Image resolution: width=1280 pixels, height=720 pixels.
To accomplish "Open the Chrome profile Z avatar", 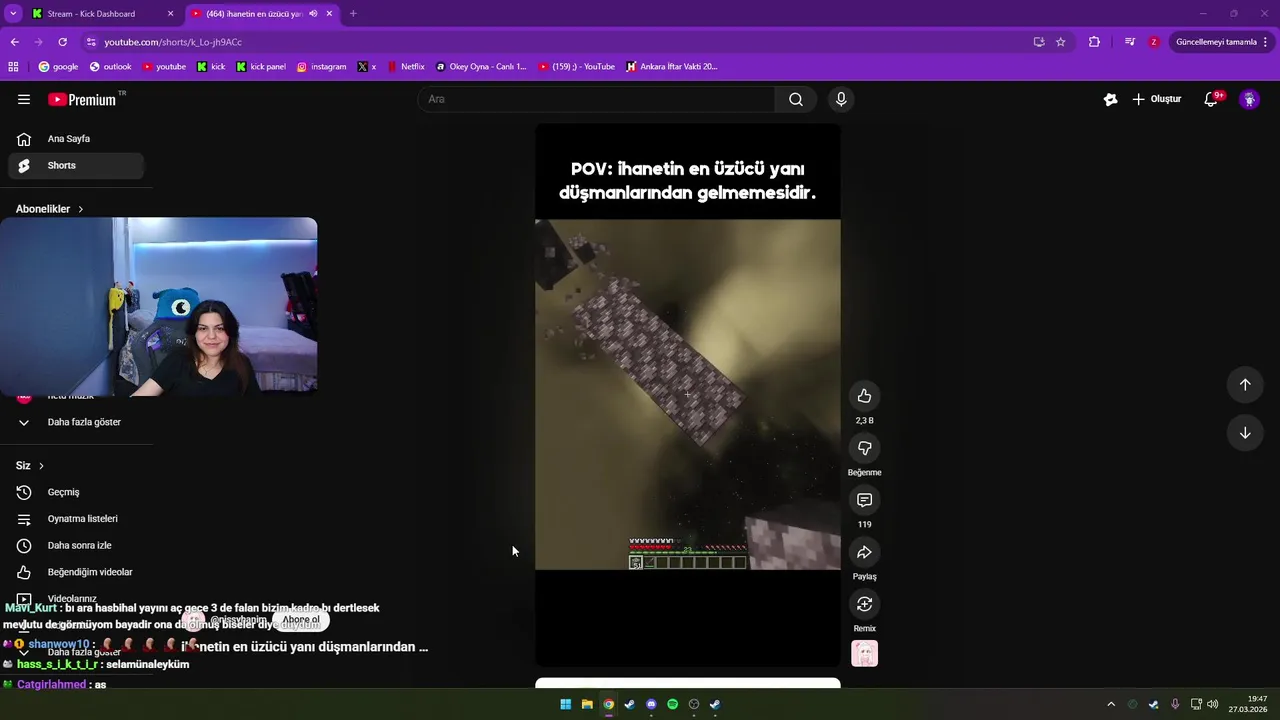I will pos(1154,42).
